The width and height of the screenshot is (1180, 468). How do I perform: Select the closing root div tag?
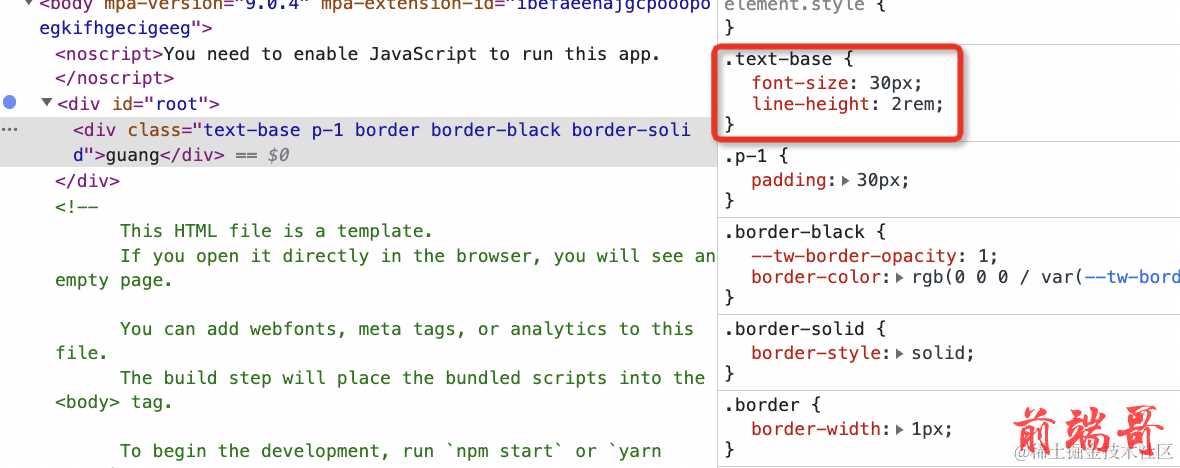click(87, 181)
